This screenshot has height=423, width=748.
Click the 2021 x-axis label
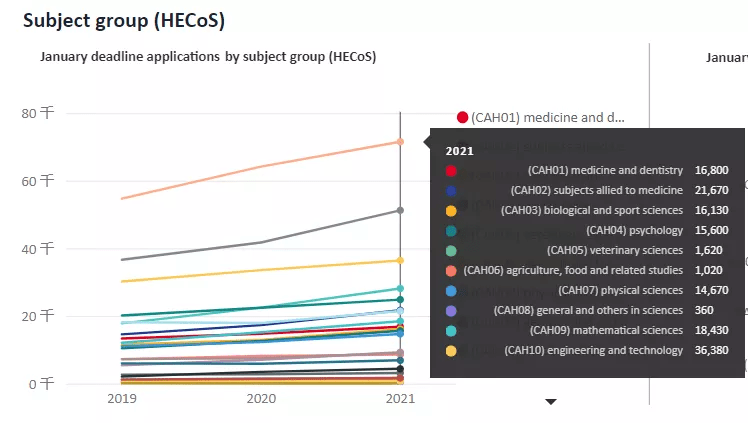pyautogui.click(x=400, y=398)
